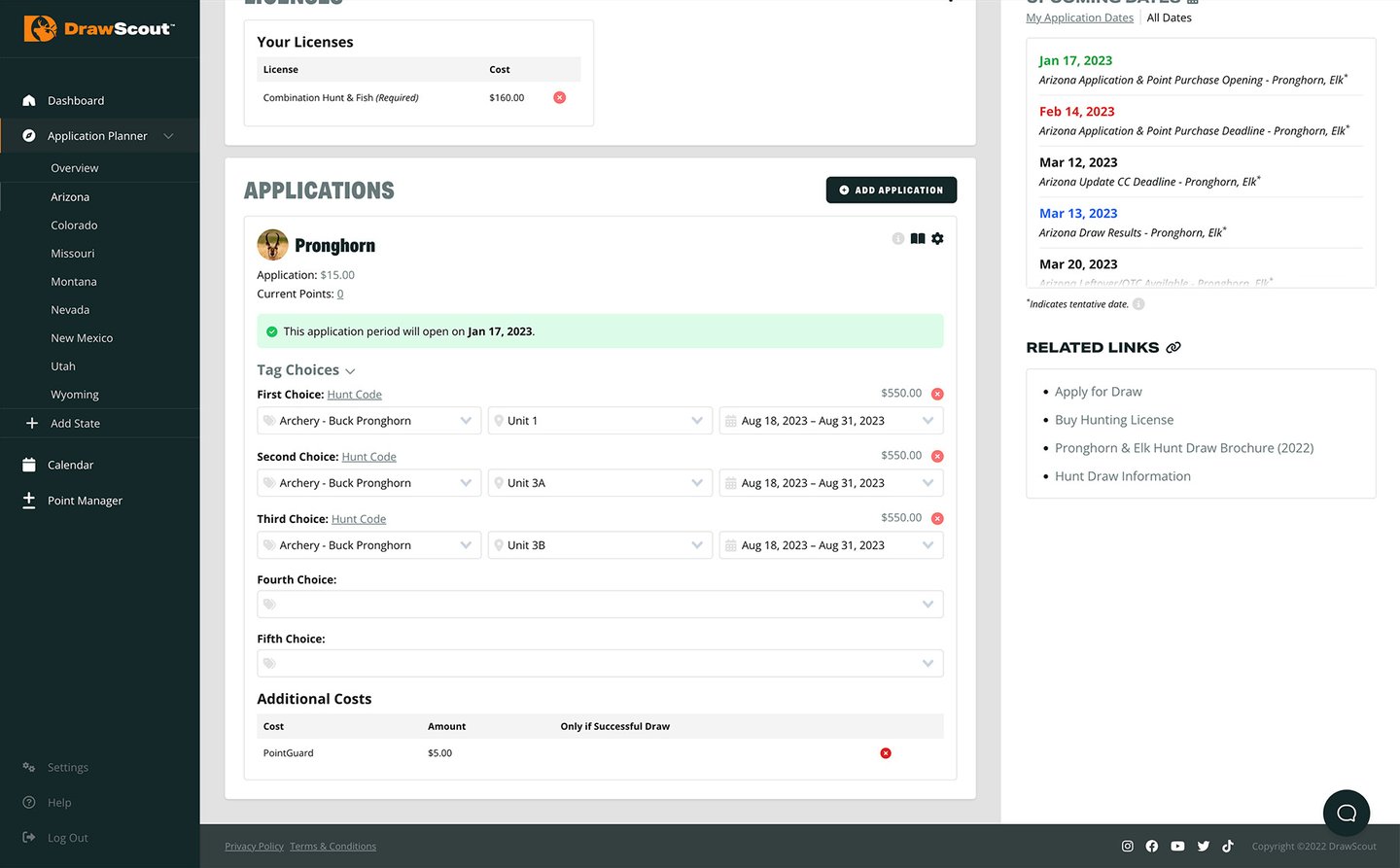Image resolution: width=1400 pixels, height=868 pixels.
Task: Select Missouri in sidebar
Action: (x=73, y=253)
